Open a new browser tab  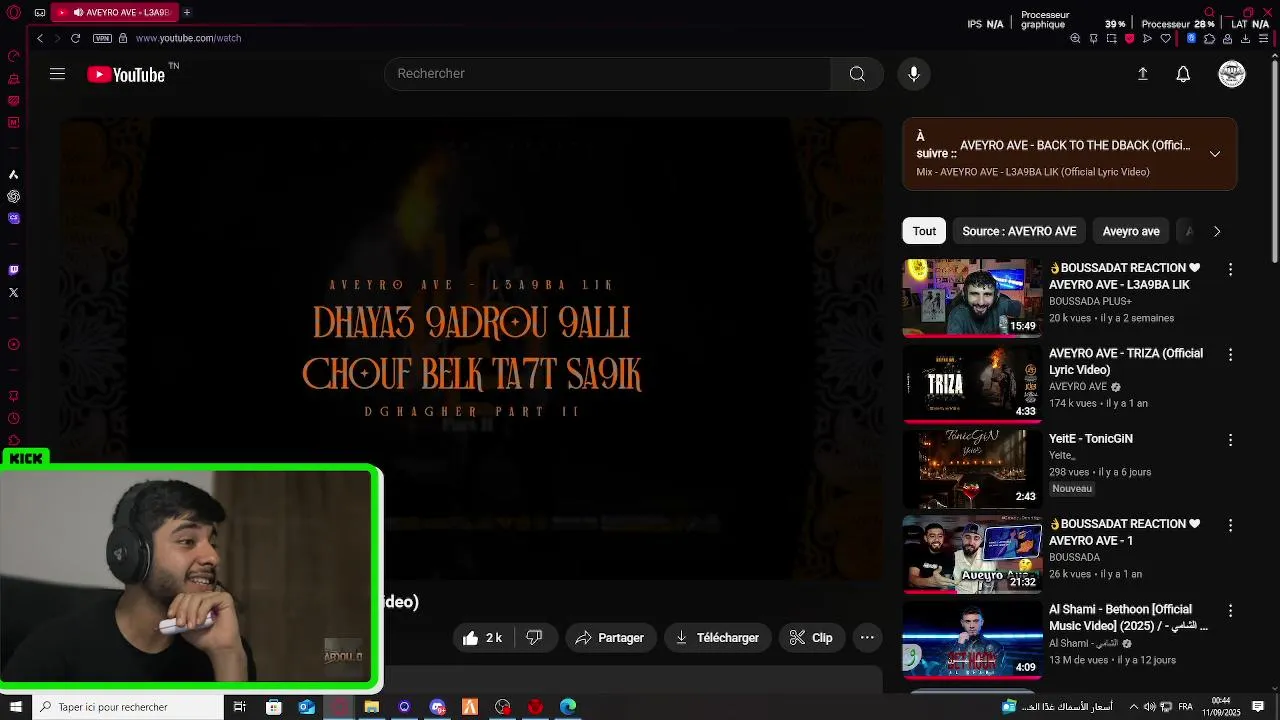(x=186, y=12)
